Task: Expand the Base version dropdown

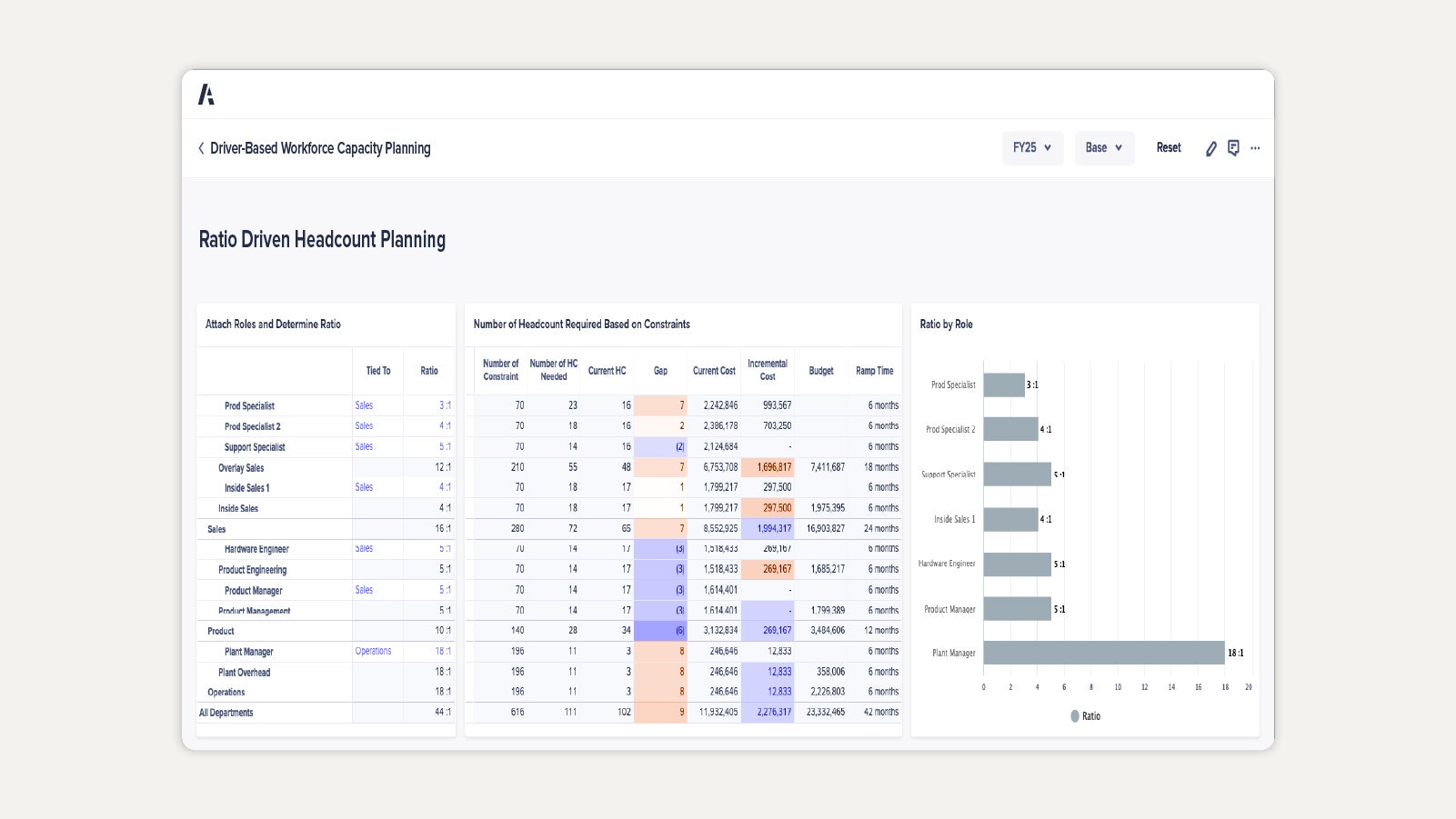Action: tap(1104, 148)
